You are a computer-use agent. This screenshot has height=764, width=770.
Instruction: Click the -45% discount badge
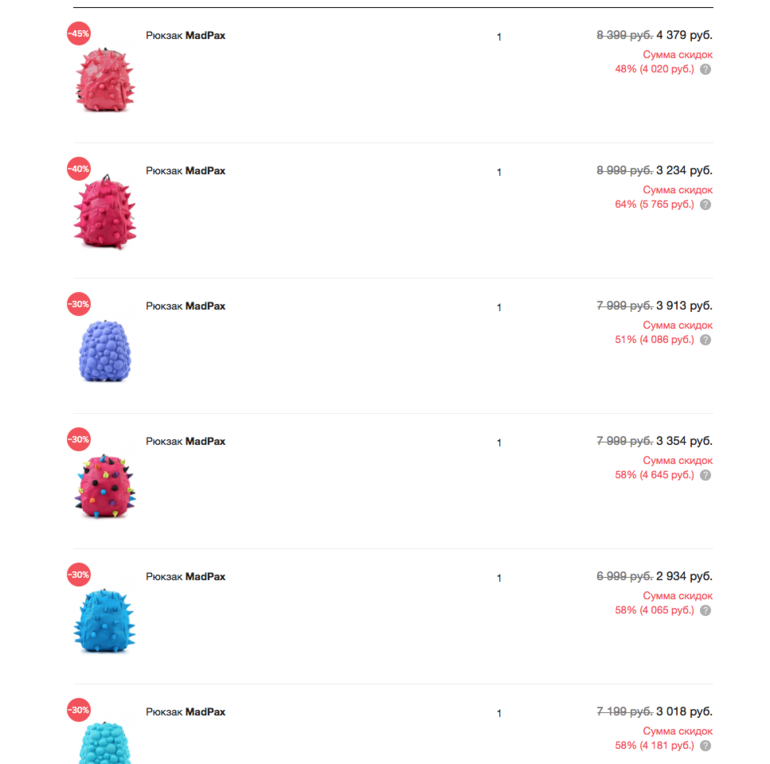click(x=79, y=33)
